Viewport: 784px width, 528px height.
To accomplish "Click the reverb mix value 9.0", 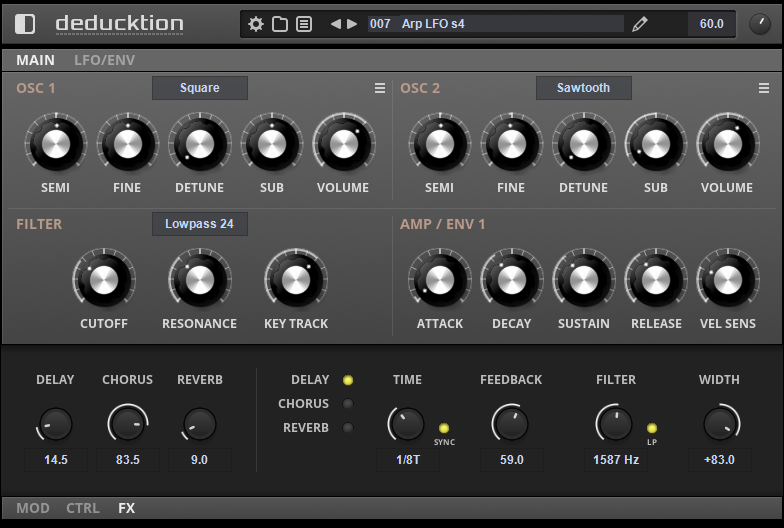I will click(x=200, y=460).
